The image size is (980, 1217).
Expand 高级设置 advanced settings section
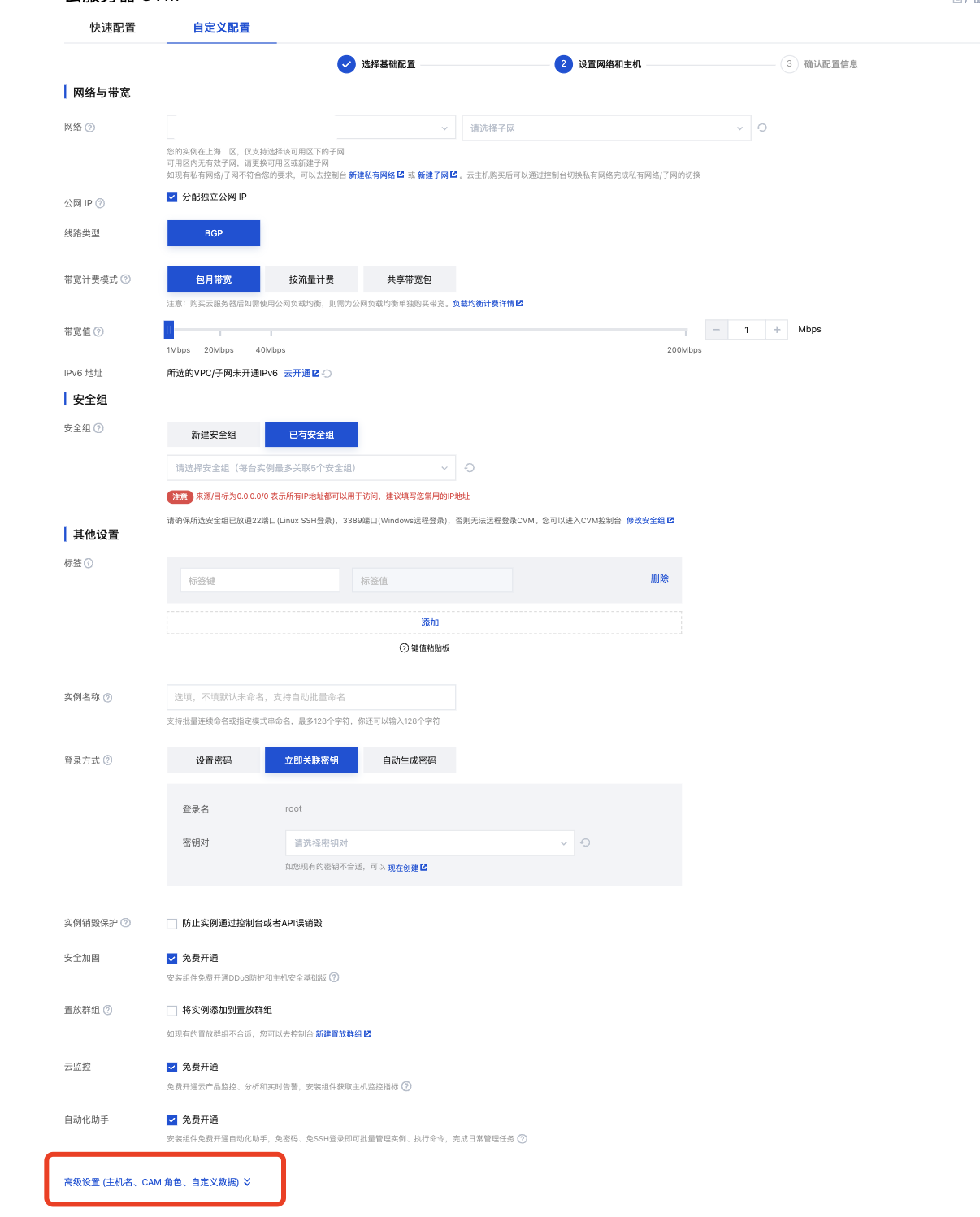click(158, 1182)
